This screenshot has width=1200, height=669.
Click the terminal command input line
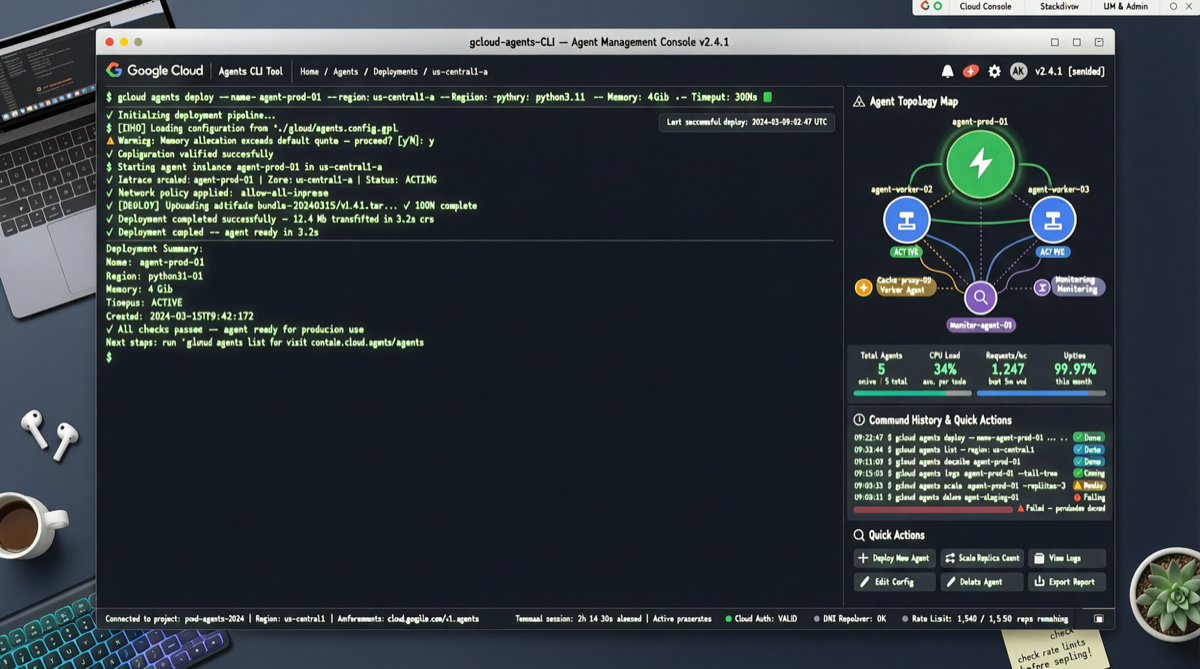click(438, 97)
